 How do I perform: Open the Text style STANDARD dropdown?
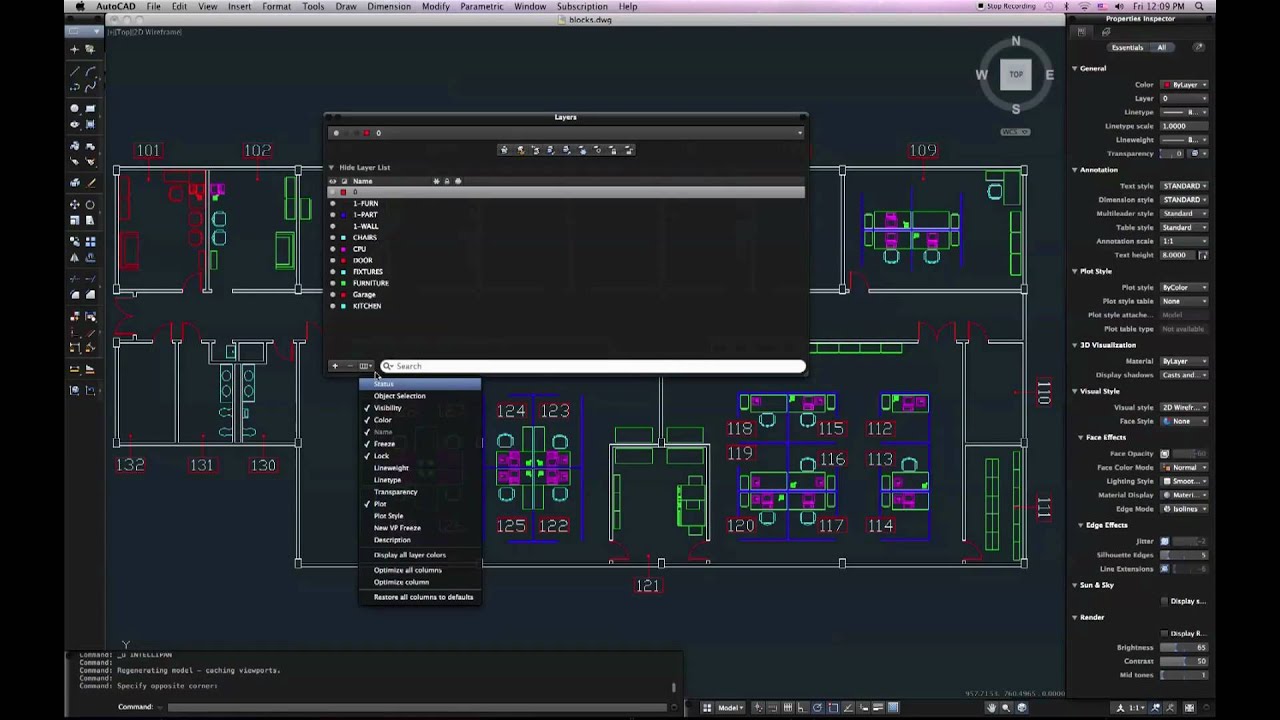point(1185,186)
